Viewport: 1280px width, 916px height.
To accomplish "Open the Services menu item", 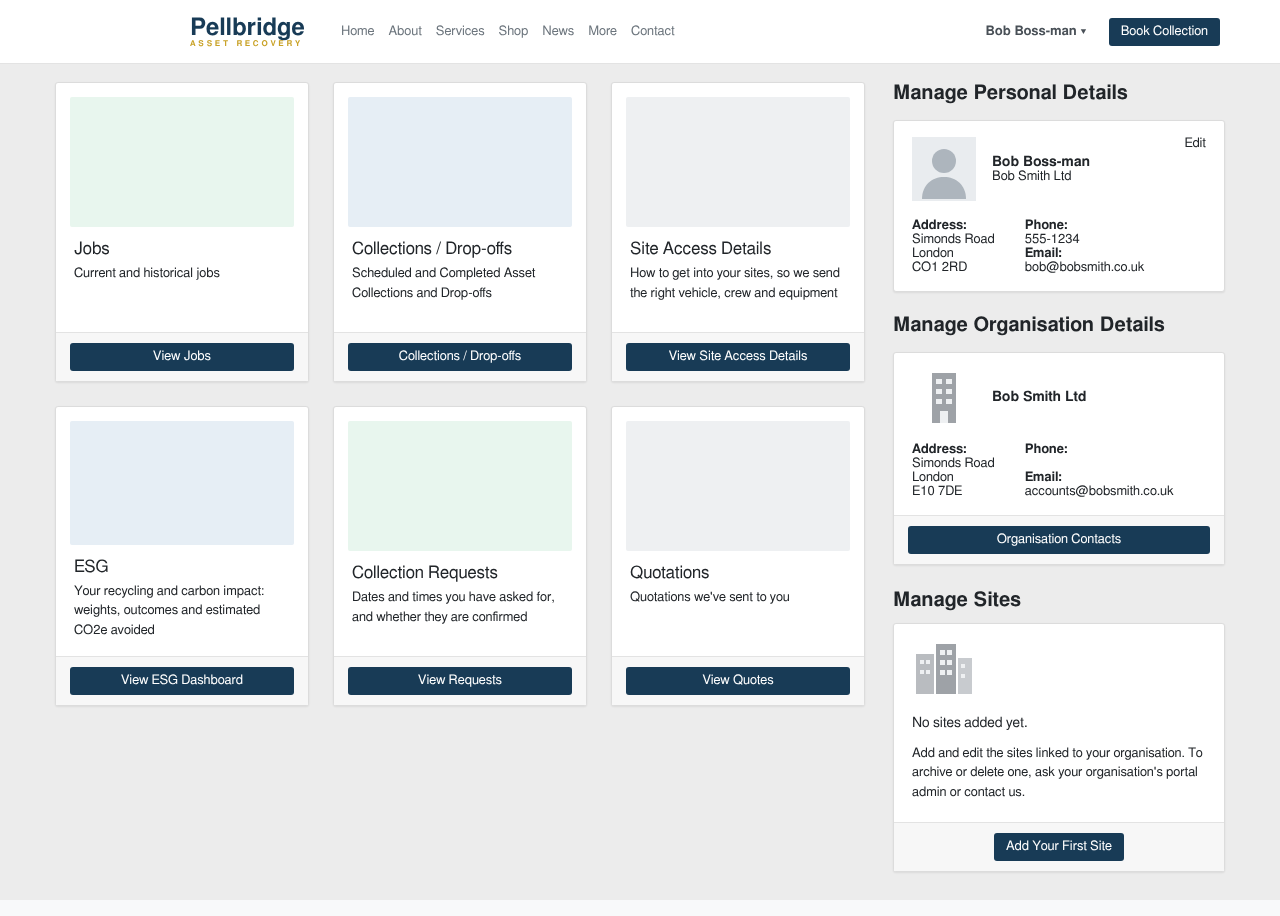I will (460, 31).
